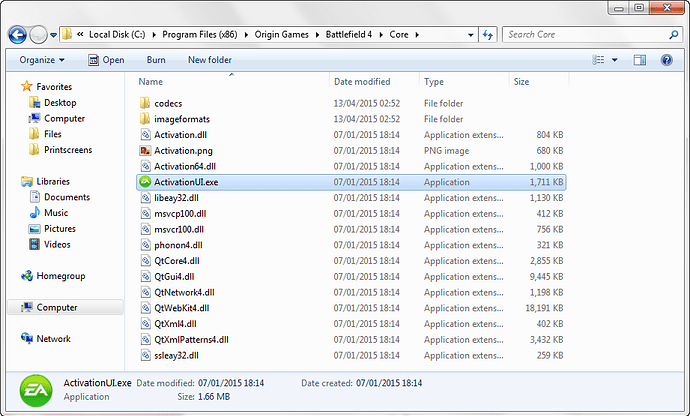Click the change view icon
Image resolution: width=690 pixels, height=416 pixels.
(x=598, y=60)
